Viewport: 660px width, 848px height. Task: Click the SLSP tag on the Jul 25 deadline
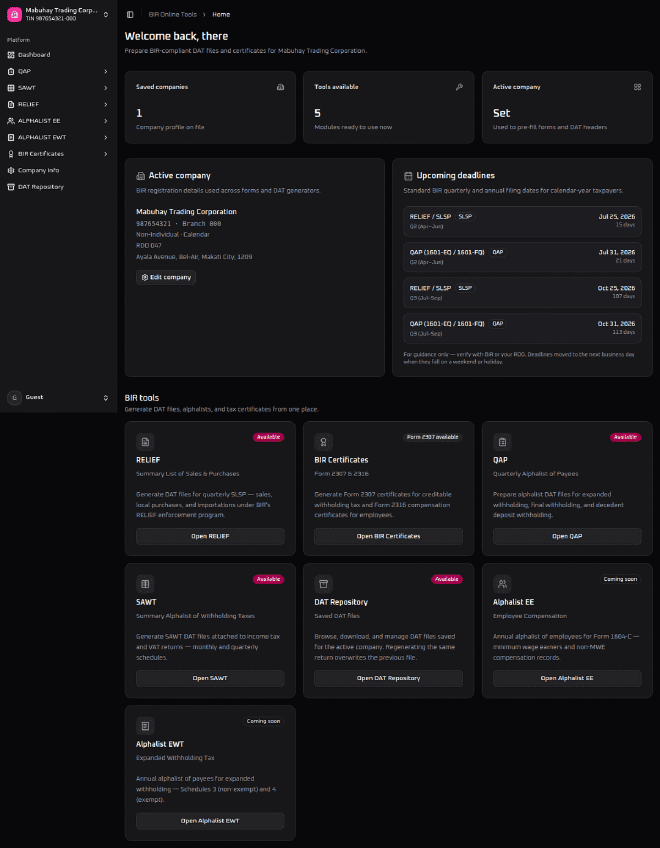[465, 216]
